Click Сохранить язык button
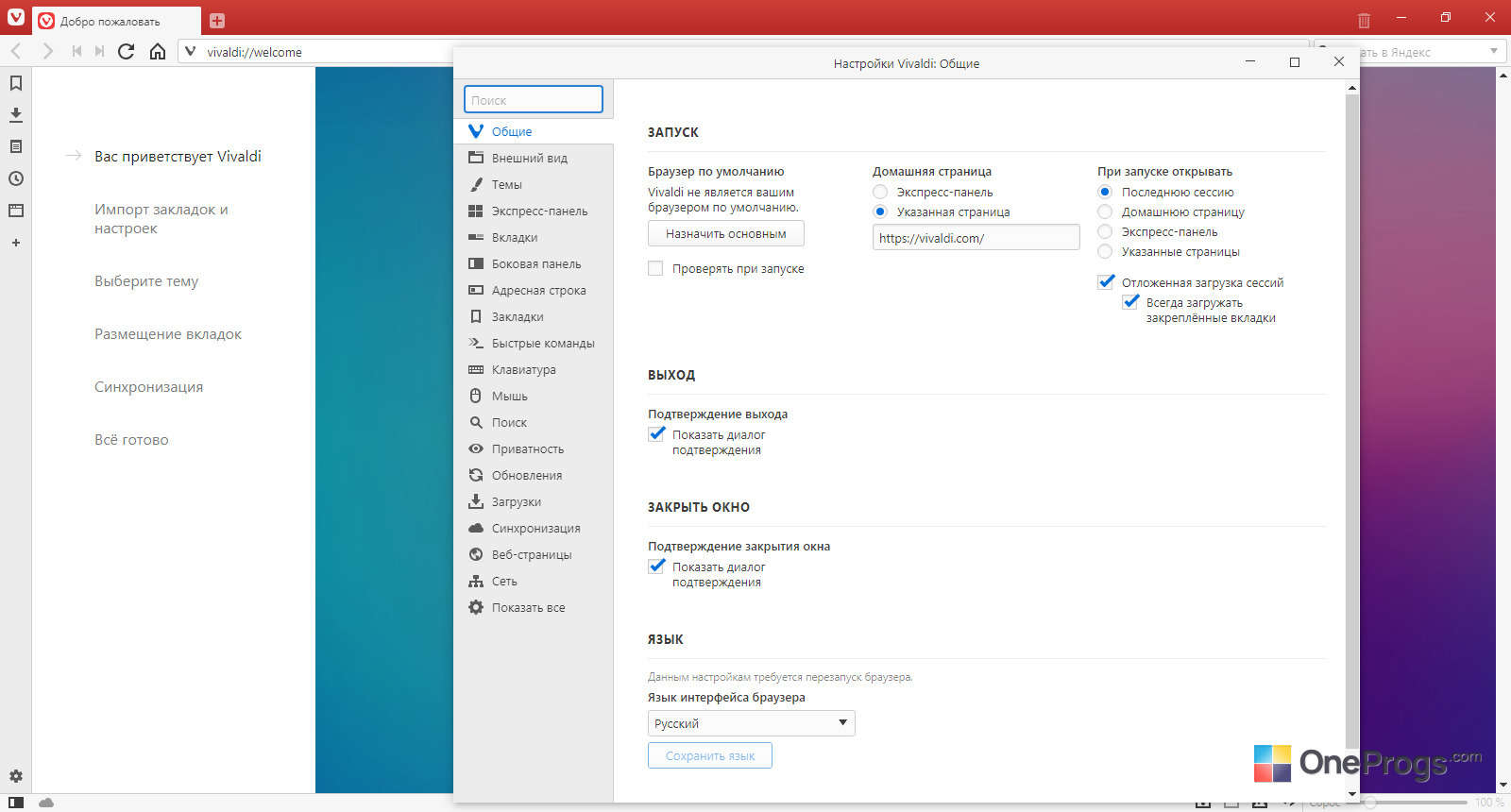 tap(710, 755)
